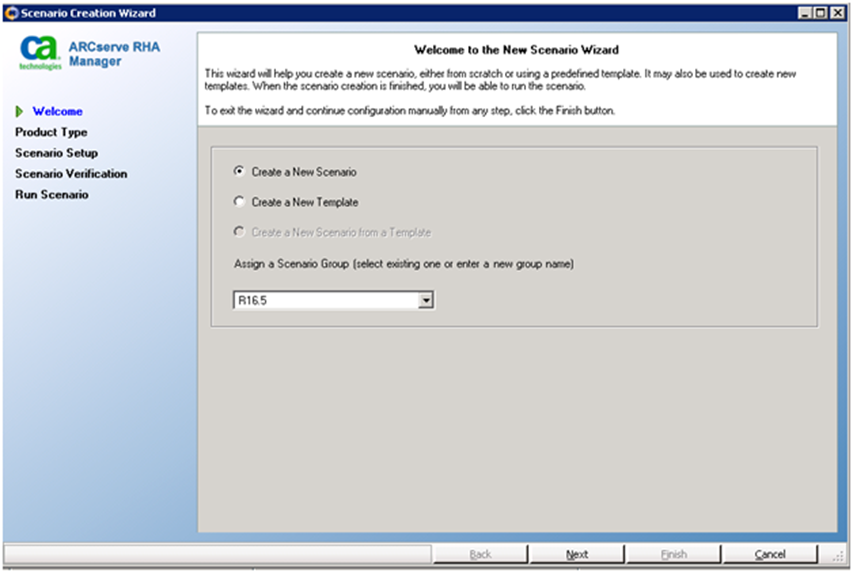This screenshot has width=853, height=573.
Task: Click the Assign a Scenario Group label
Action: pyautogui.click(x=404, y=264)
